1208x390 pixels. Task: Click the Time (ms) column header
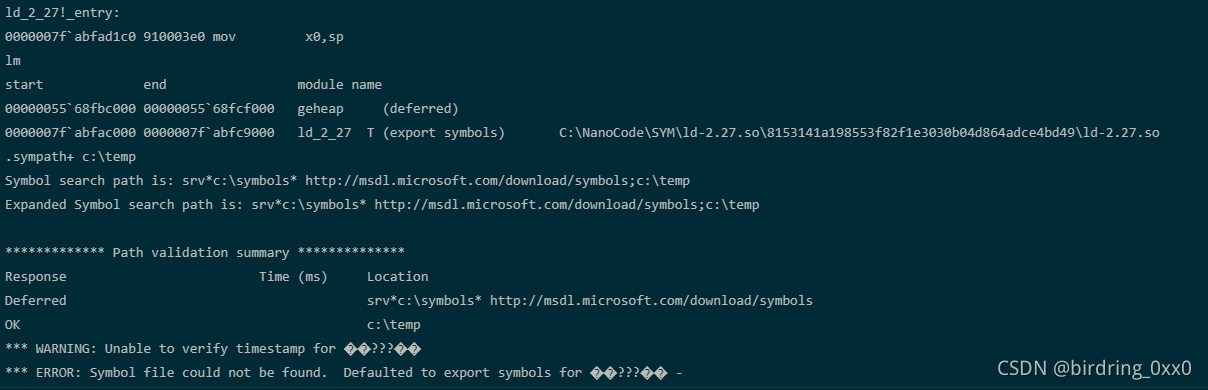(x=293, y=276)
